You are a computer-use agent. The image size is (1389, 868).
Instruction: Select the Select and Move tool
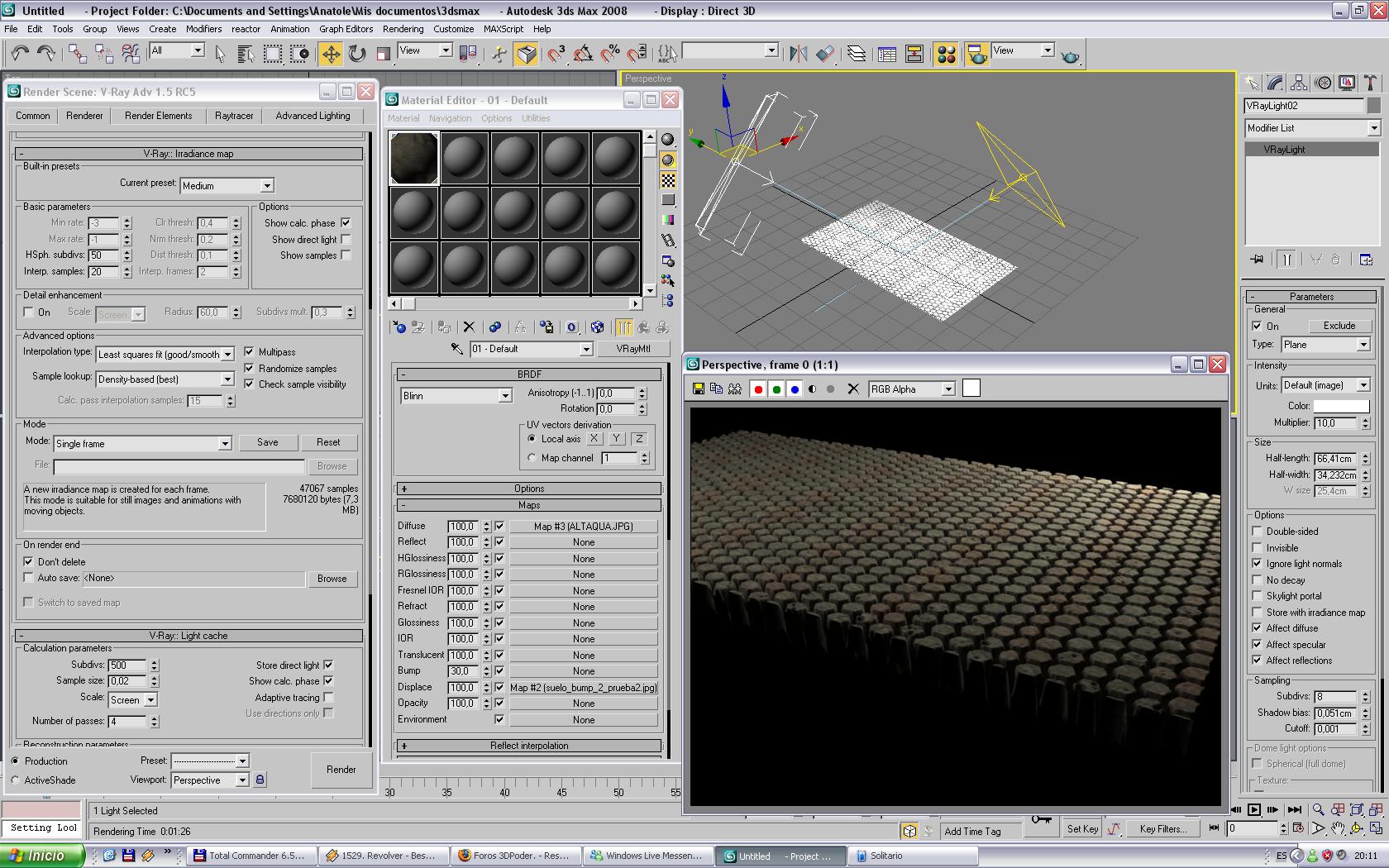tap(331, 55)
